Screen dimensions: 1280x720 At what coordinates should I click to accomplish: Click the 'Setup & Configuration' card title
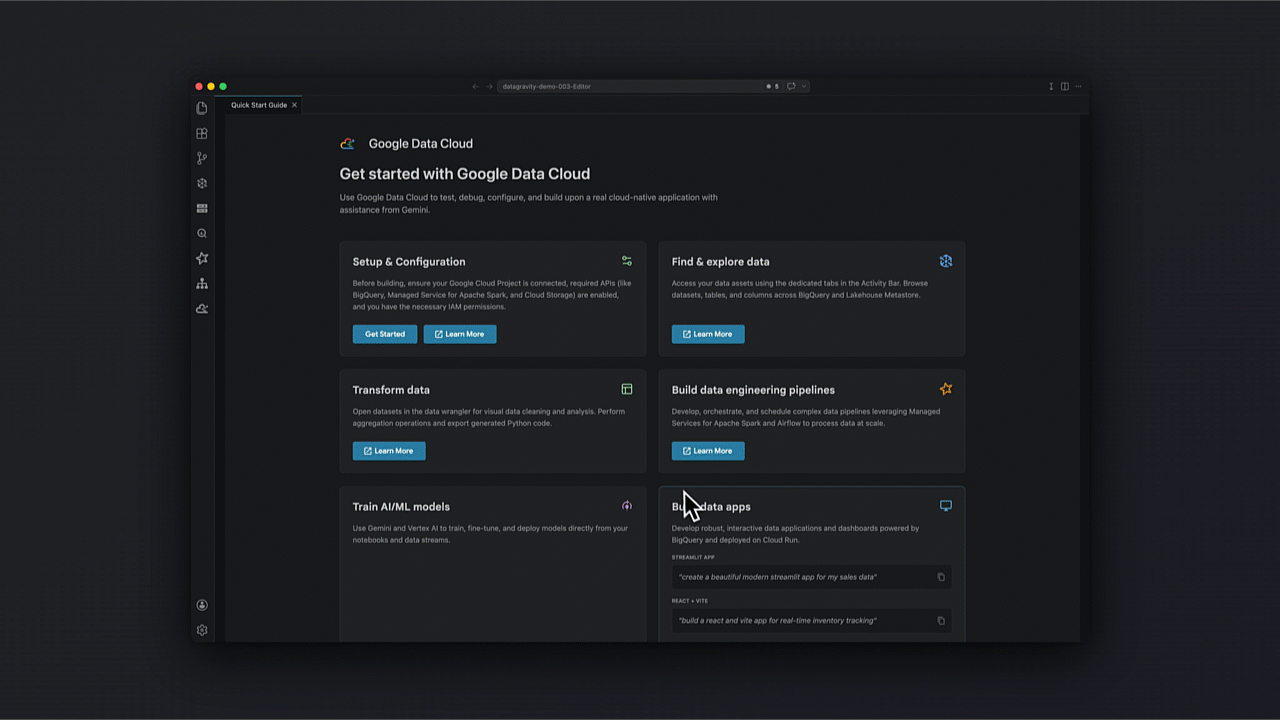[x=409, y=262]
